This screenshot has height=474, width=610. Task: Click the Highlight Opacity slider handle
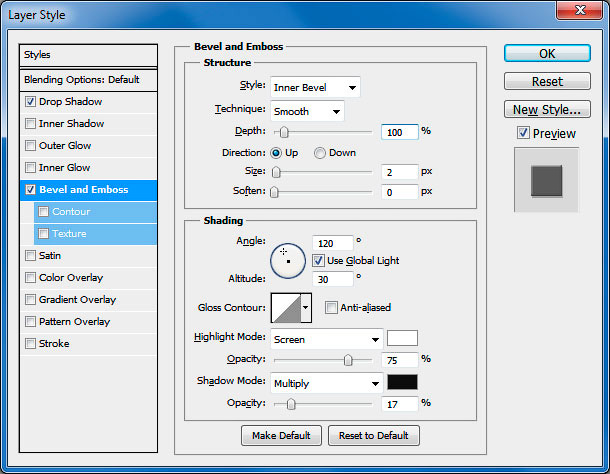pos(348,360)
